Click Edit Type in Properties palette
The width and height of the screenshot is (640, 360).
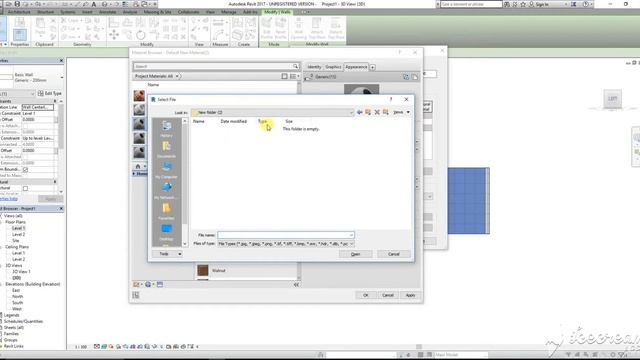click(x=50, y=93)
